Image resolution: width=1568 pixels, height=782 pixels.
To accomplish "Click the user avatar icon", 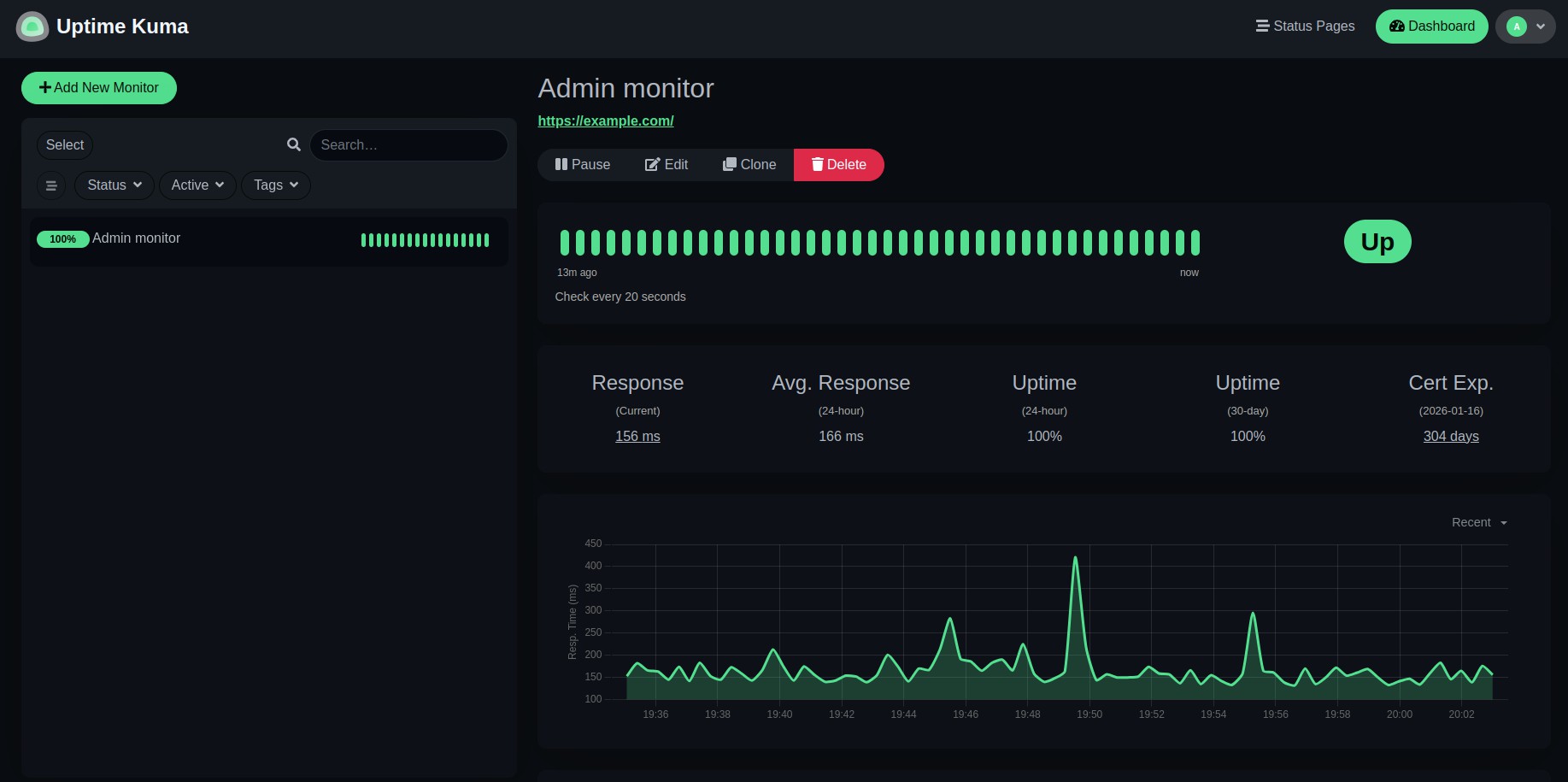I will 1517,26.
